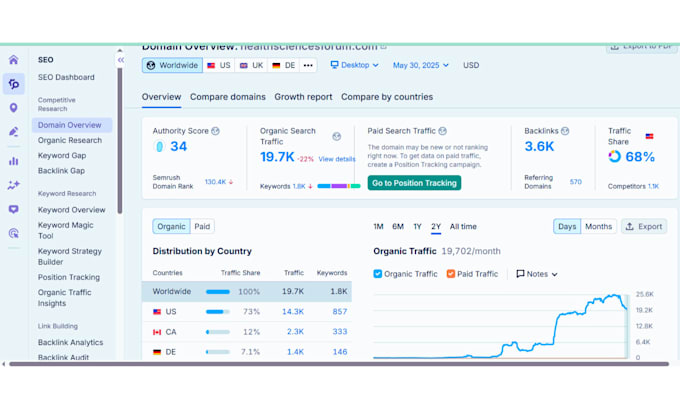Open Backlink Gap in sidebar
Screen dimensions: 680x409
61,170
